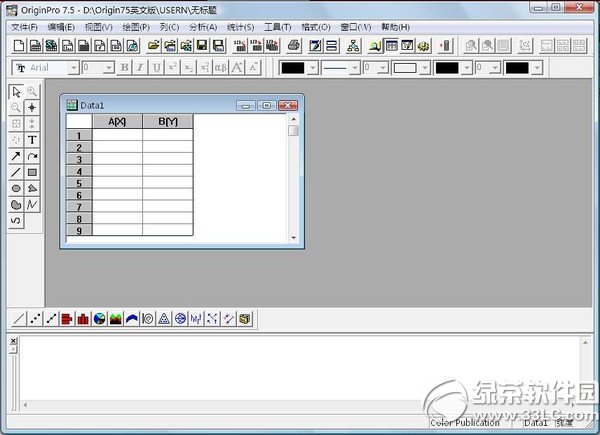Open the fill pattern dropdown with white box
The height and width of the screenshot is (435, 600).
(x=425, y=68)
